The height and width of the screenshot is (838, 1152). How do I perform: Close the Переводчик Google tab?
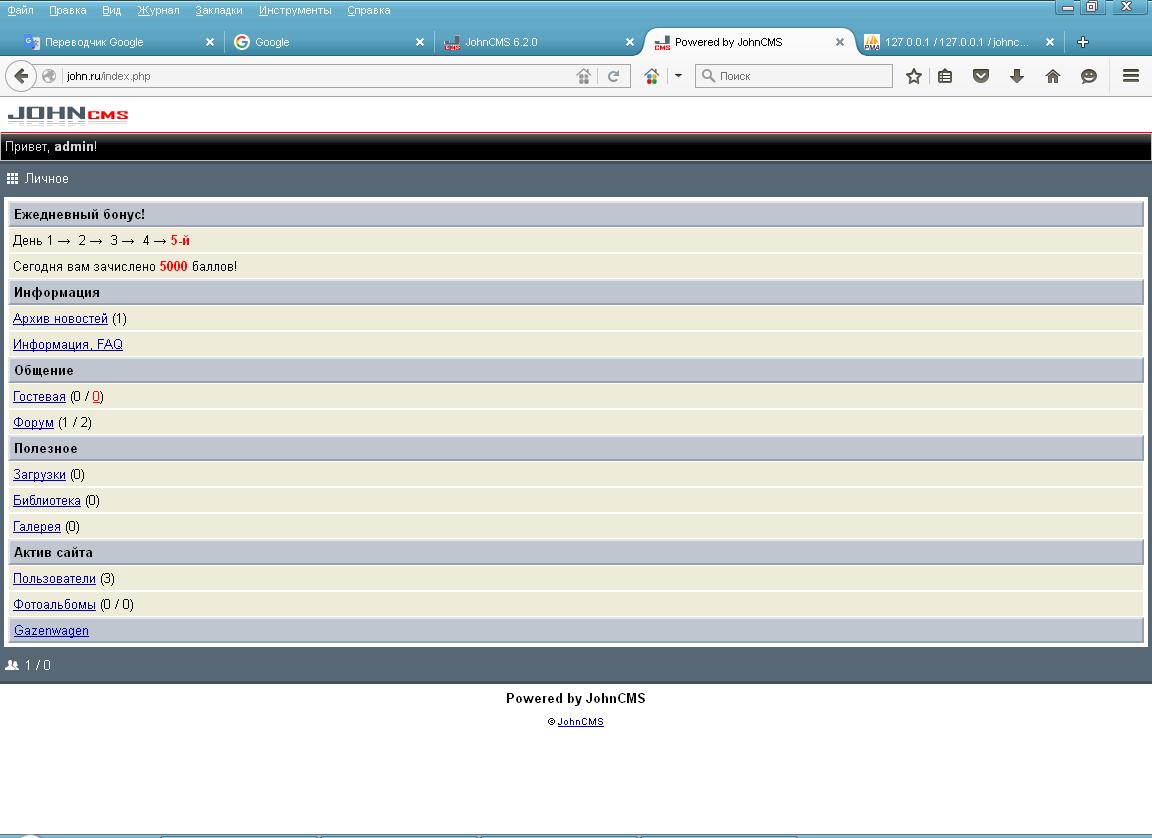(x=210, y=42)
